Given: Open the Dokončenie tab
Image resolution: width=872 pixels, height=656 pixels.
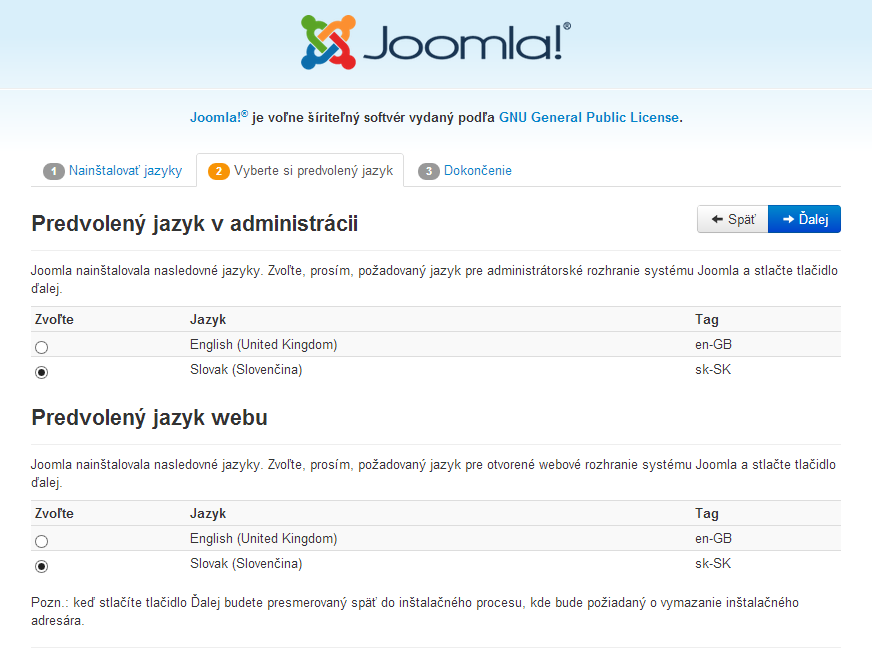Looking at the screenshot, I should click(x=465, y=171).
